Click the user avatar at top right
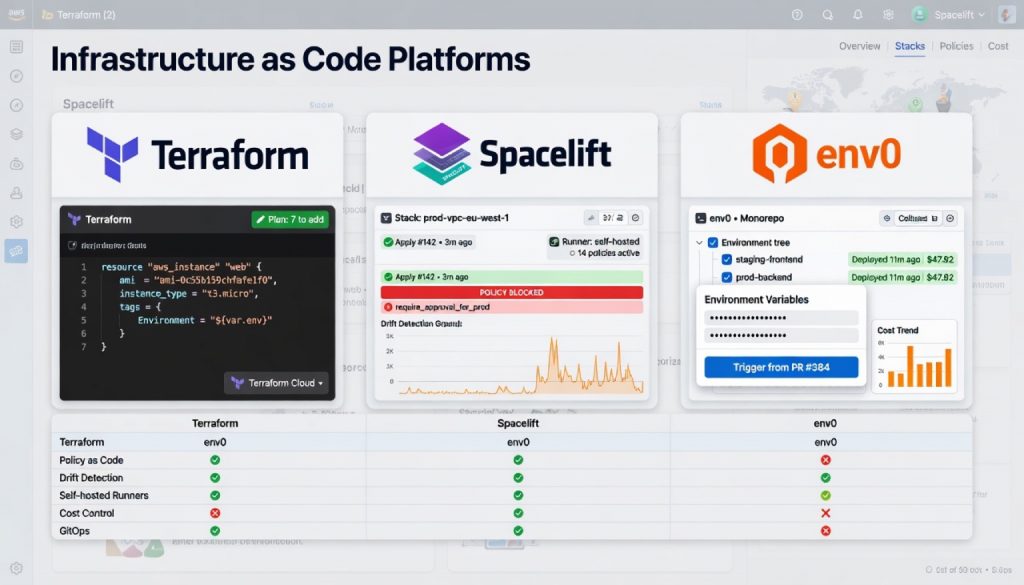 pyautogui.click(x=1006, y=14)
